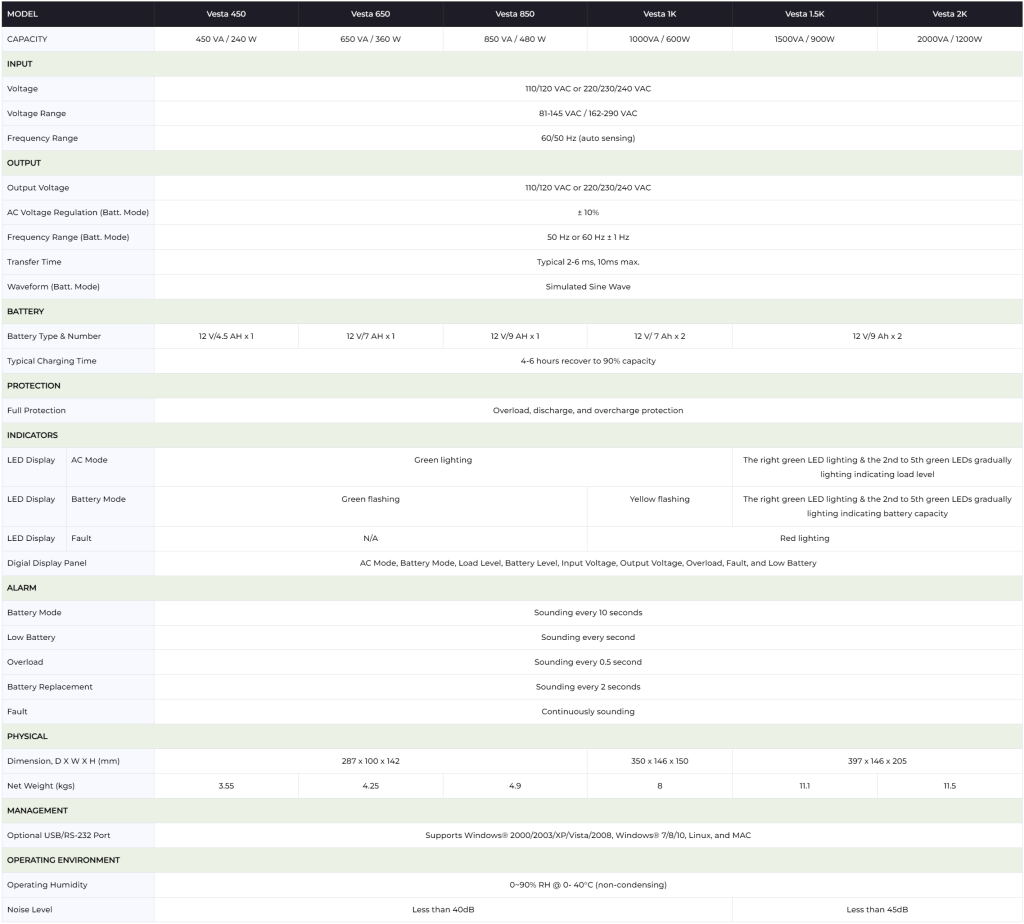Click the Simulated Sine Wave value
Viewport: 1024px width, 924px height.
(x=588, y=287)
